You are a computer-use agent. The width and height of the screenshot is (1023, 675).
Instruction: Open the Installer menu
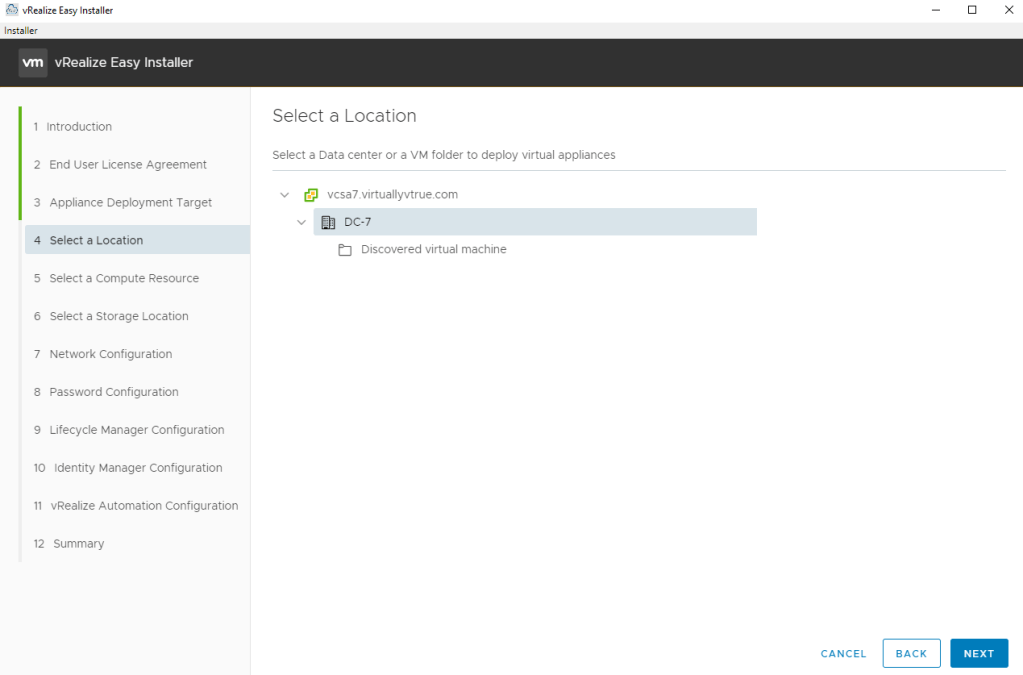click(x=21, y=31)
